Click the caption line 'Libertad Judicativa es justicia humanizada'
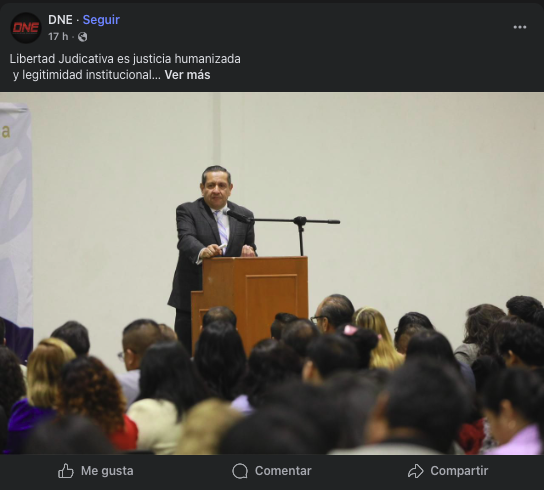Image resolution: width=544 pixels, height=490 pixels. (125, 59)
